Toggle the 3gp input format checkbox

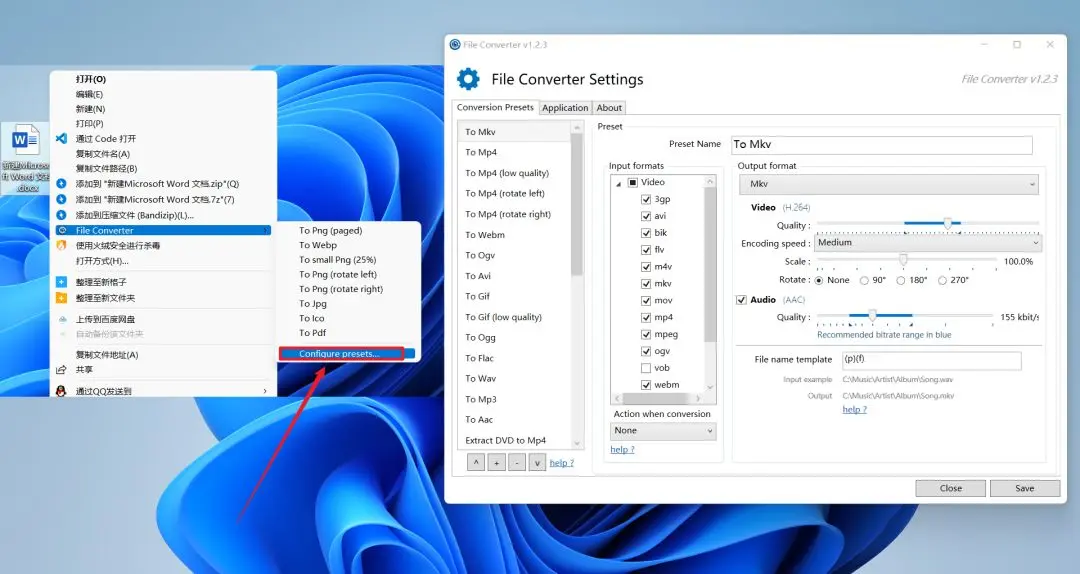(x=646, y=199)
